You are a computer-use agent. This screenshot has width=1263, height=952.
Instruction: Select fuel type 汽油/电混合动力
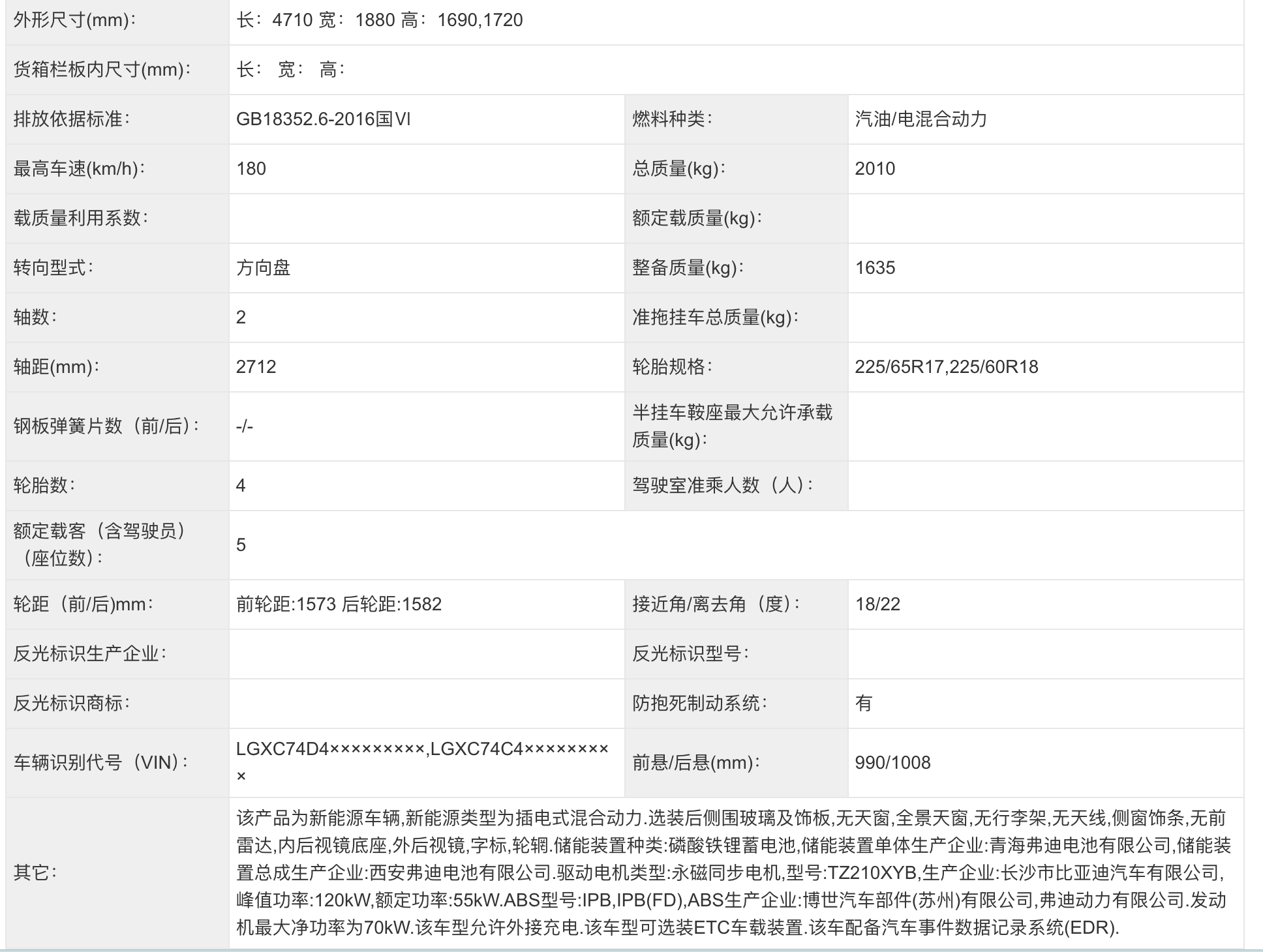[921, 119]
